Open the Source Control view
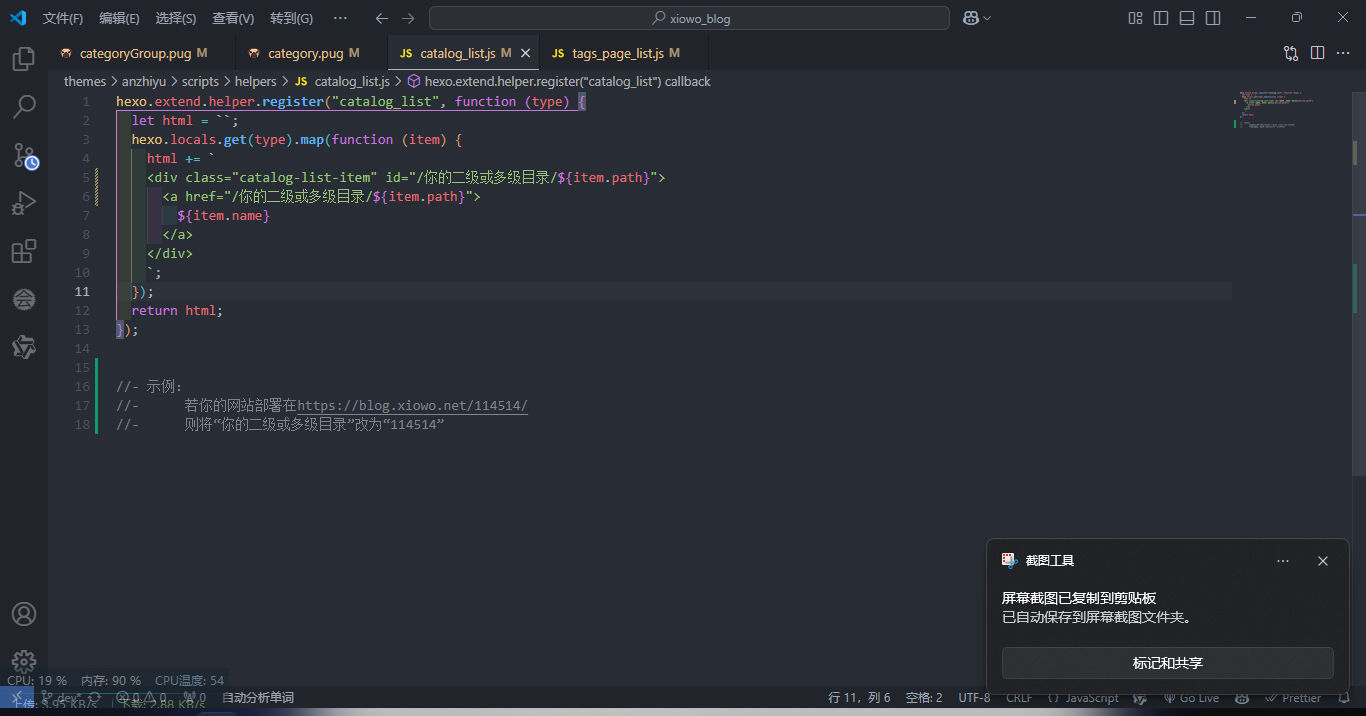 coord(24,154)
